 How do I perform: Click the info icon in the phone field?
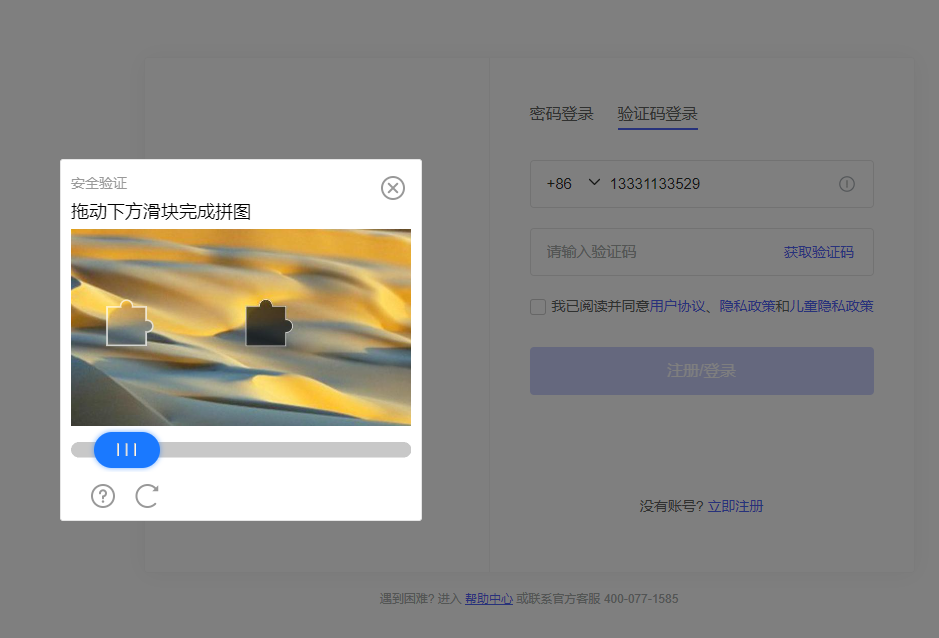pyautogui.click(x=847, y=184)
